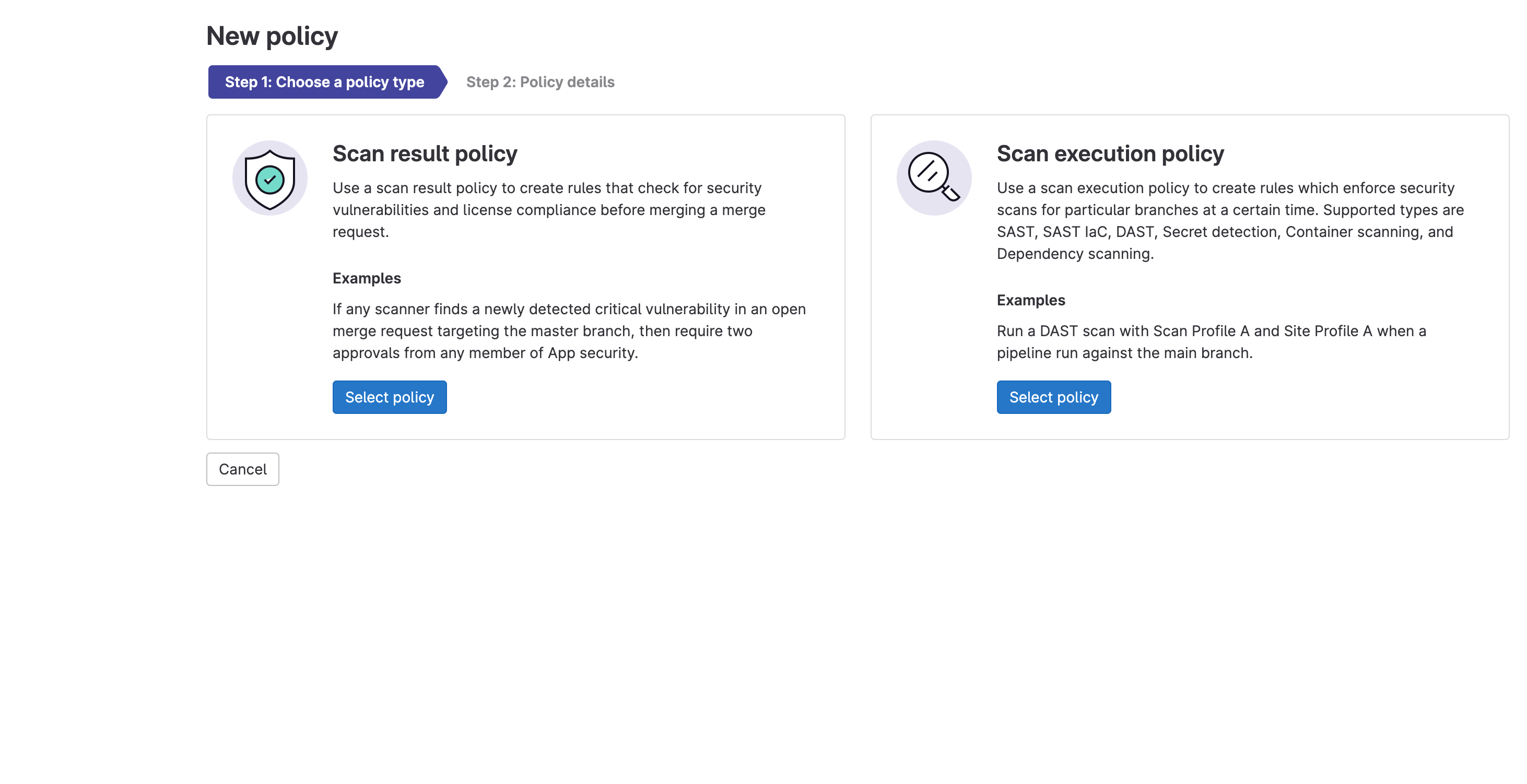Click the arrow tip of Step 1 breadcrumb
This screenshot has height=784, width=1527.
(x=443, y=82)
